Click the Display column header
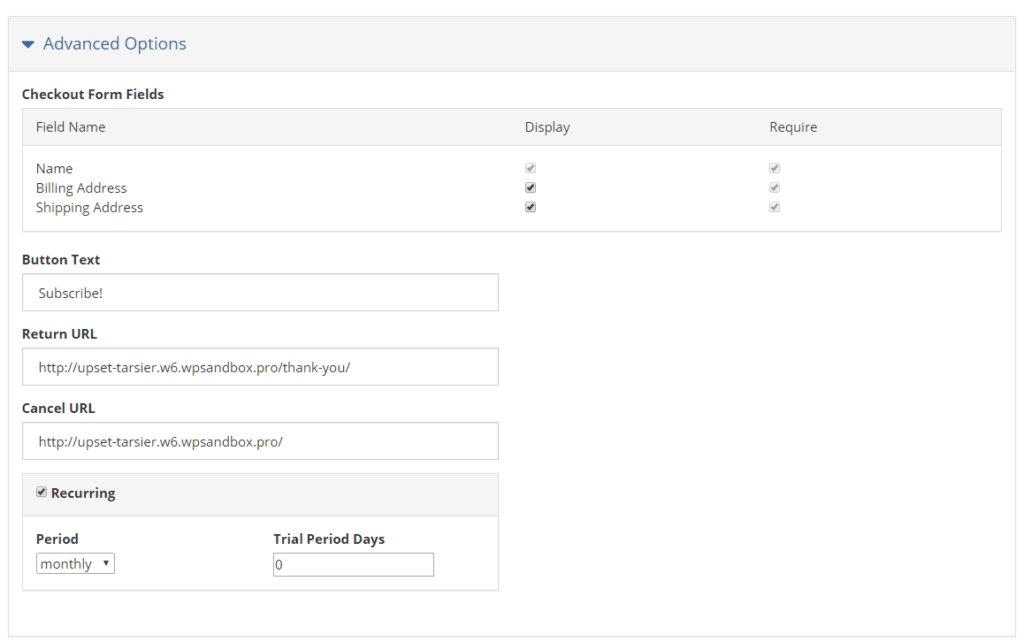1024x642 pixels. [547, 127]
